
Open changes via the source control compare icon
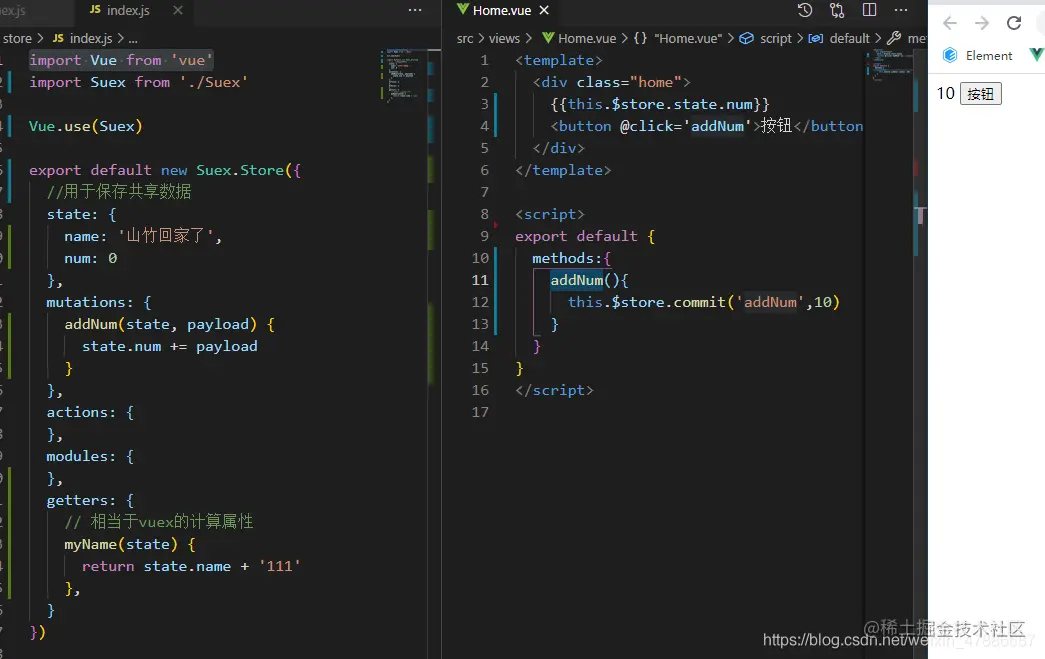[x=837, y=10]
